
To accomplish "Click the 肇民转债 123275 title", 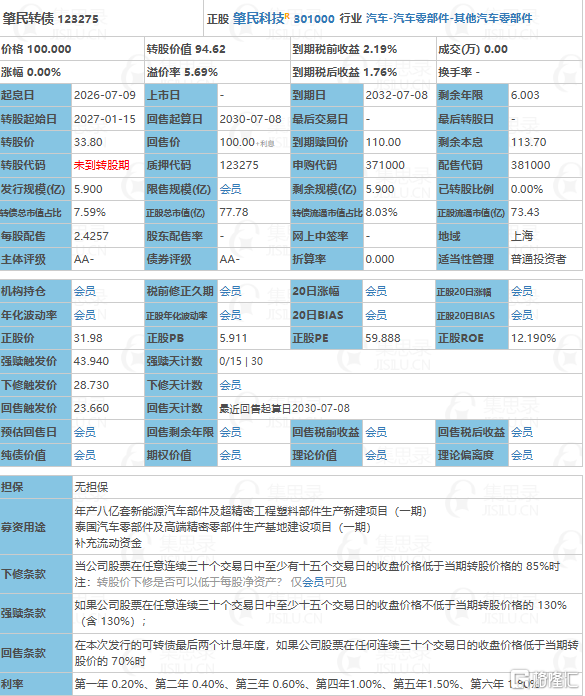I will (x=50, y=19).
